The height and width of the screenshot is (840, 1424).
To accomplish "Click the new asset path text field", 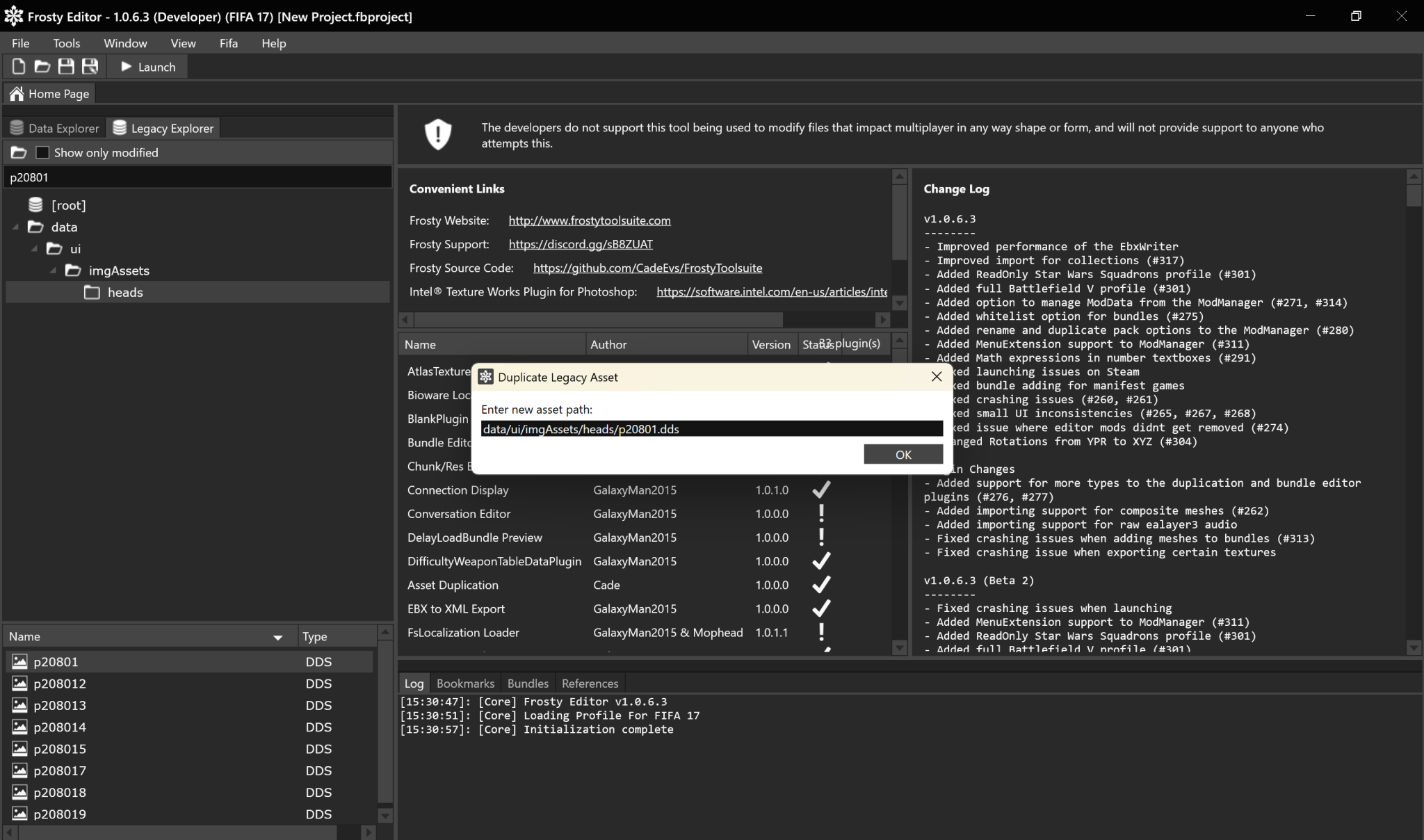I will [711, 429].
